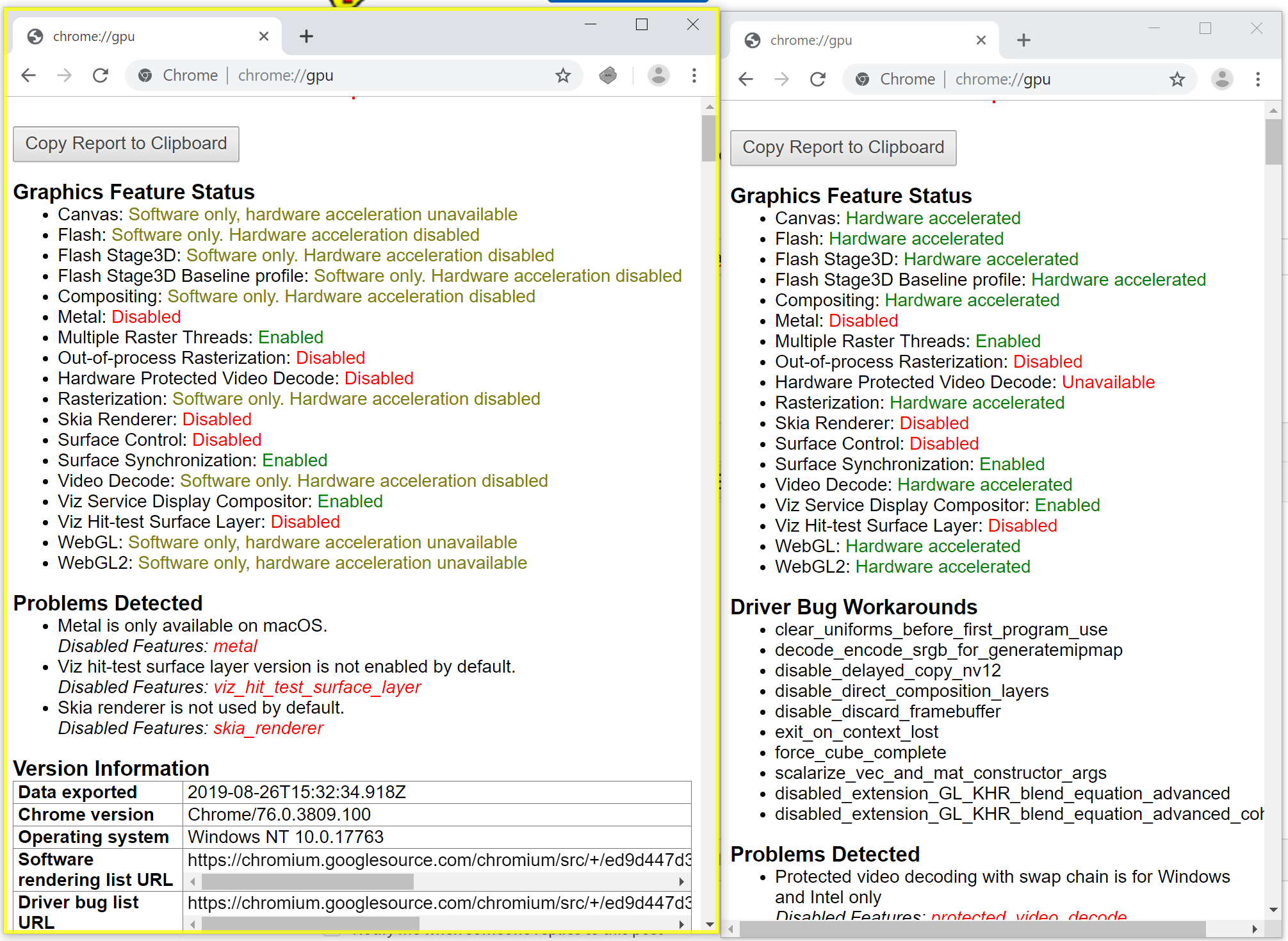Click Data exported timestamp value
The image size is (1288, 941).
tap(297, 792)
